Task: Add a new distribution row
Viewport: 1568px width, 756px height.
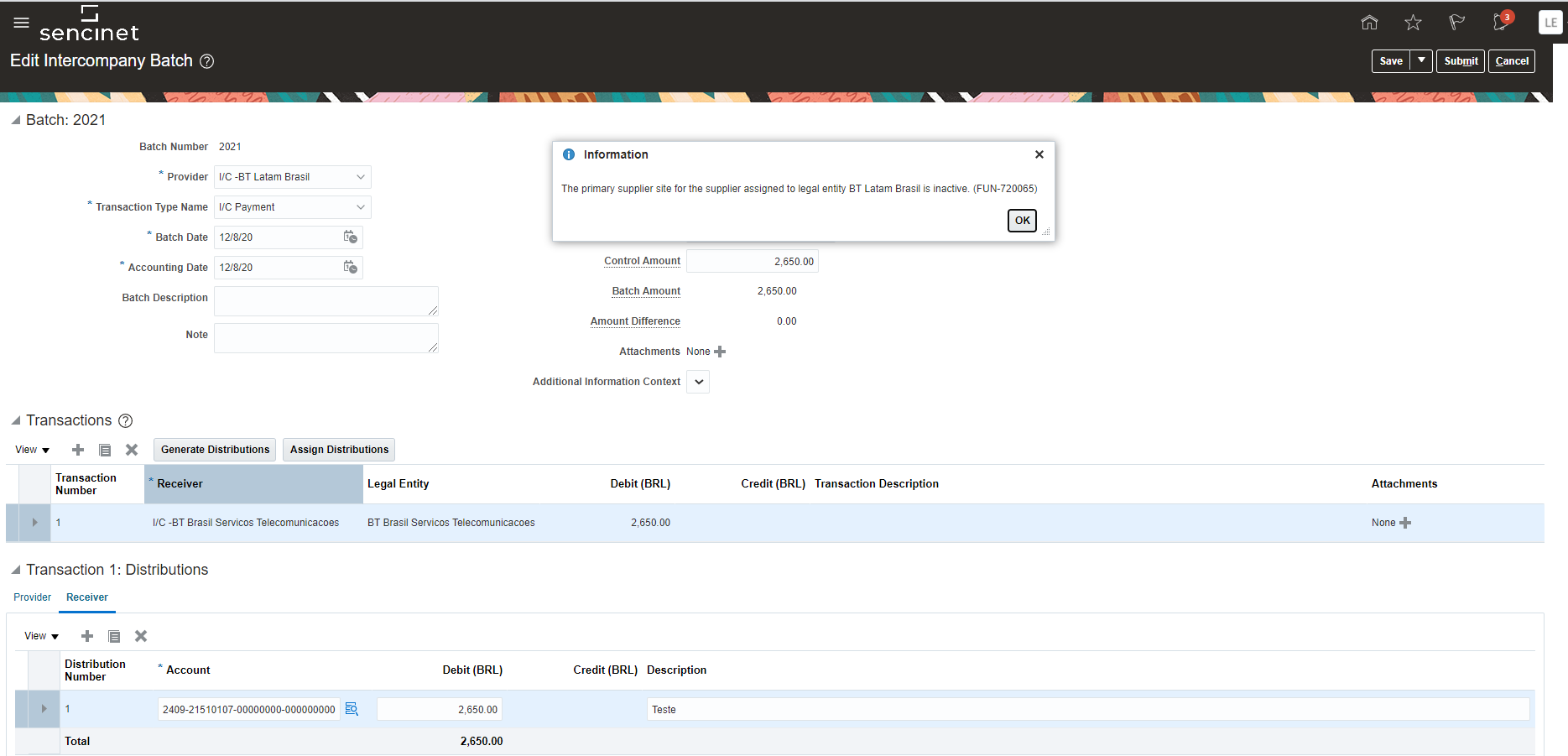Action: click(x=87, y=636)
